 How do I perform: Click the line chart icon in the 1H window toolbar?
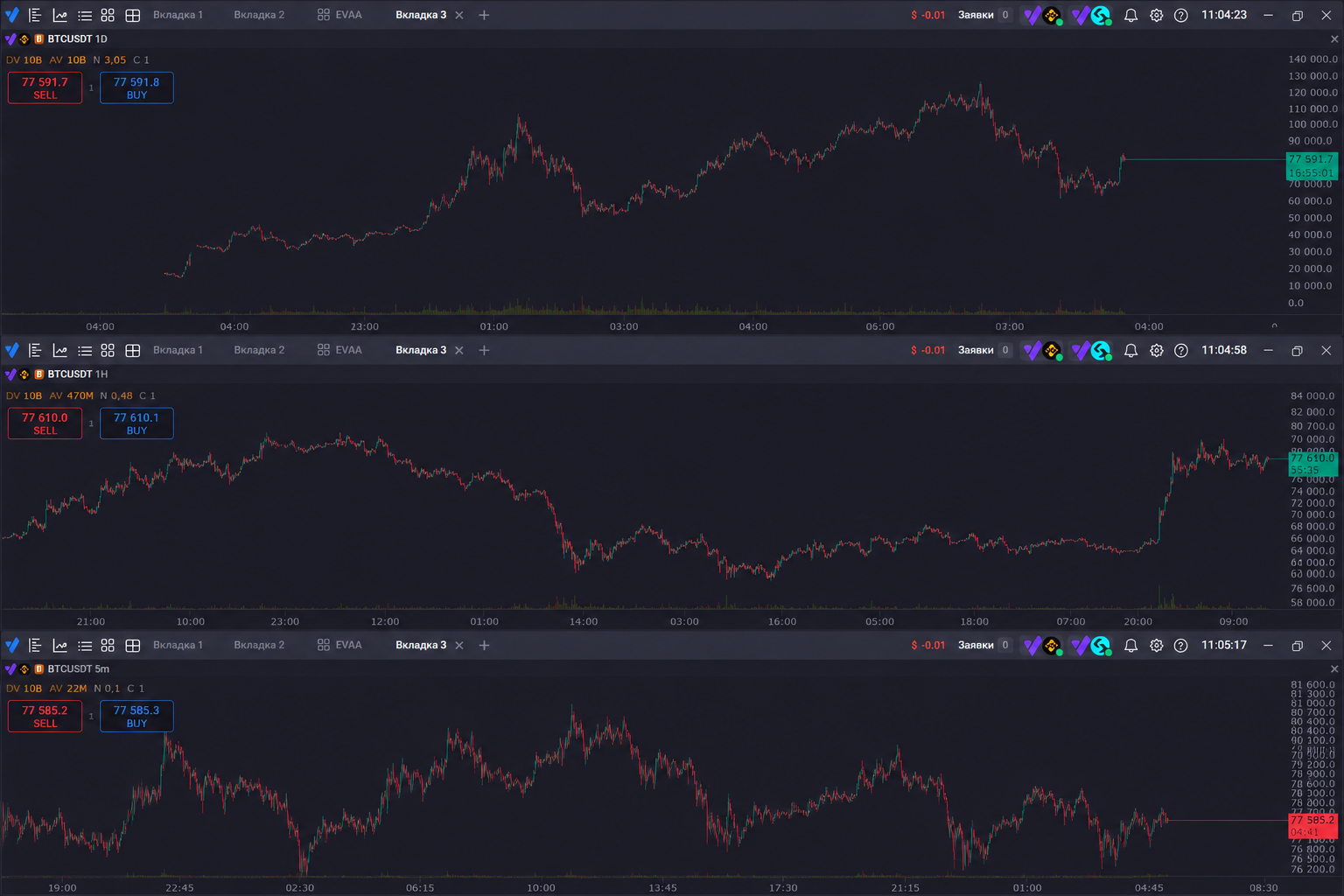pos(59,350)
